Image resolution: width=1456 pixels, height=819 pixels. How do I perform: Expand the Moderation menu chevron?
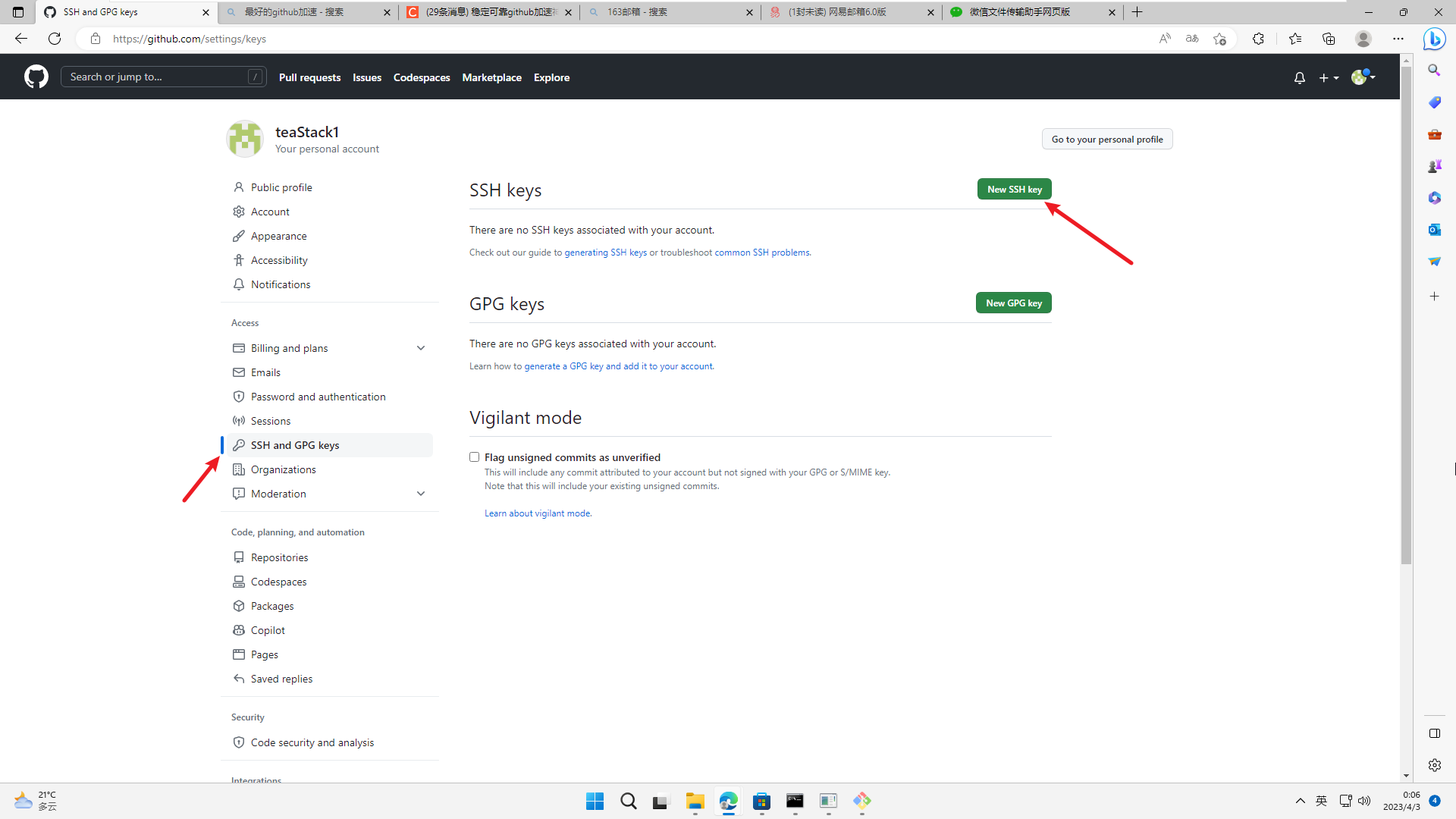(x=421, y=494)
